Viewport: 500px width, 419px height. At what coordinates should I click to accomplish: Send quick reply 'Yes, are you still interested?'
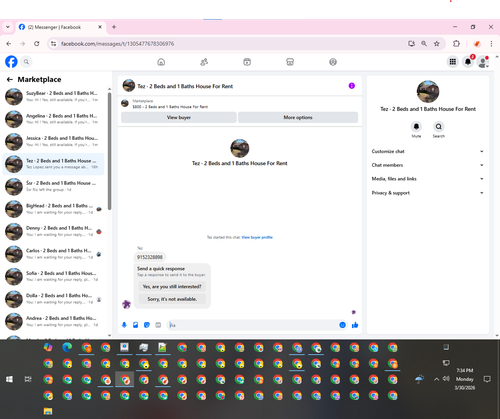point(172,286)
